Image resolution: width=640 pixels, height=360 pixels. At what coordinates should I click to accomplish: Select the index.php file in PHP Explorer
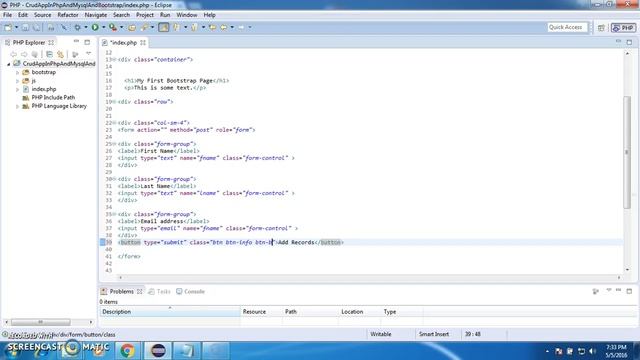coord(44,89)
